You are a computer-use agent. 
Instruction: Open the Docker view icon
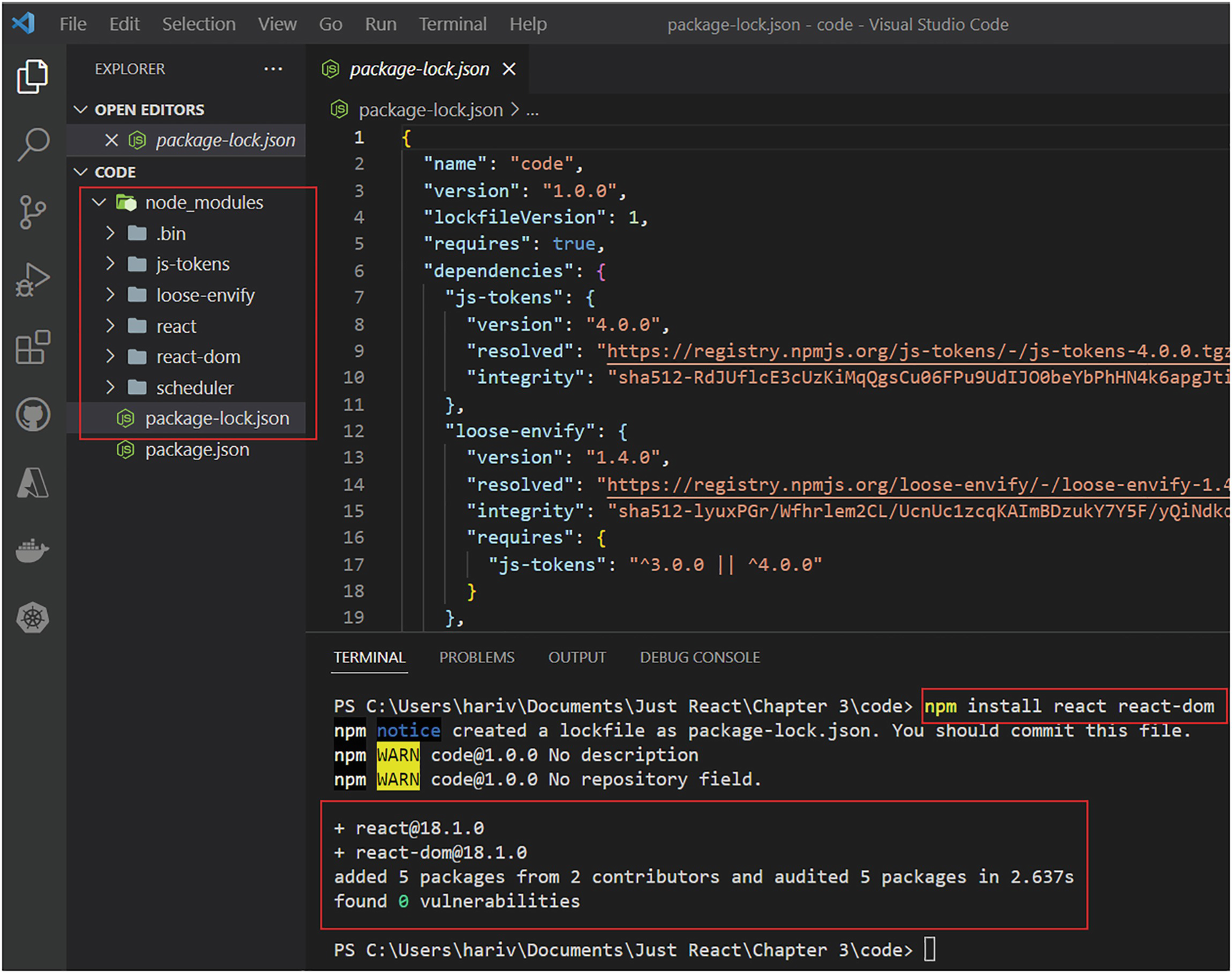[x=32, y=550]
